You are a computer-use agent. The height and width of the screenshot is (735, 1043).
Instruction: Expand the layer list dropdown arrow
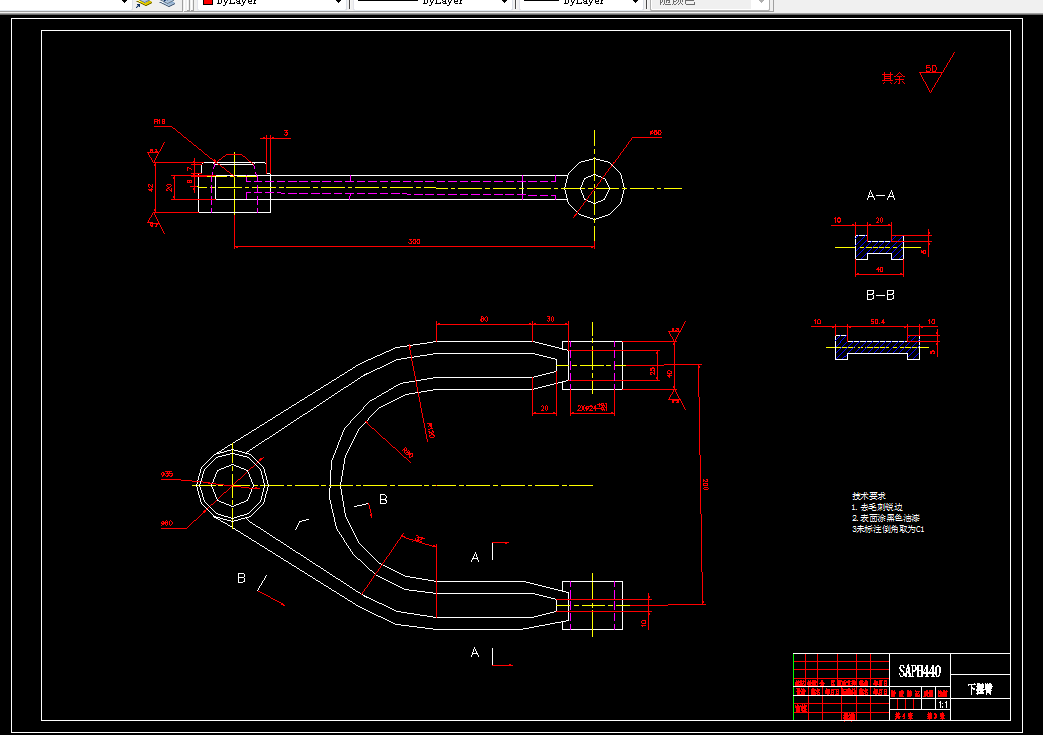point(123,3)
